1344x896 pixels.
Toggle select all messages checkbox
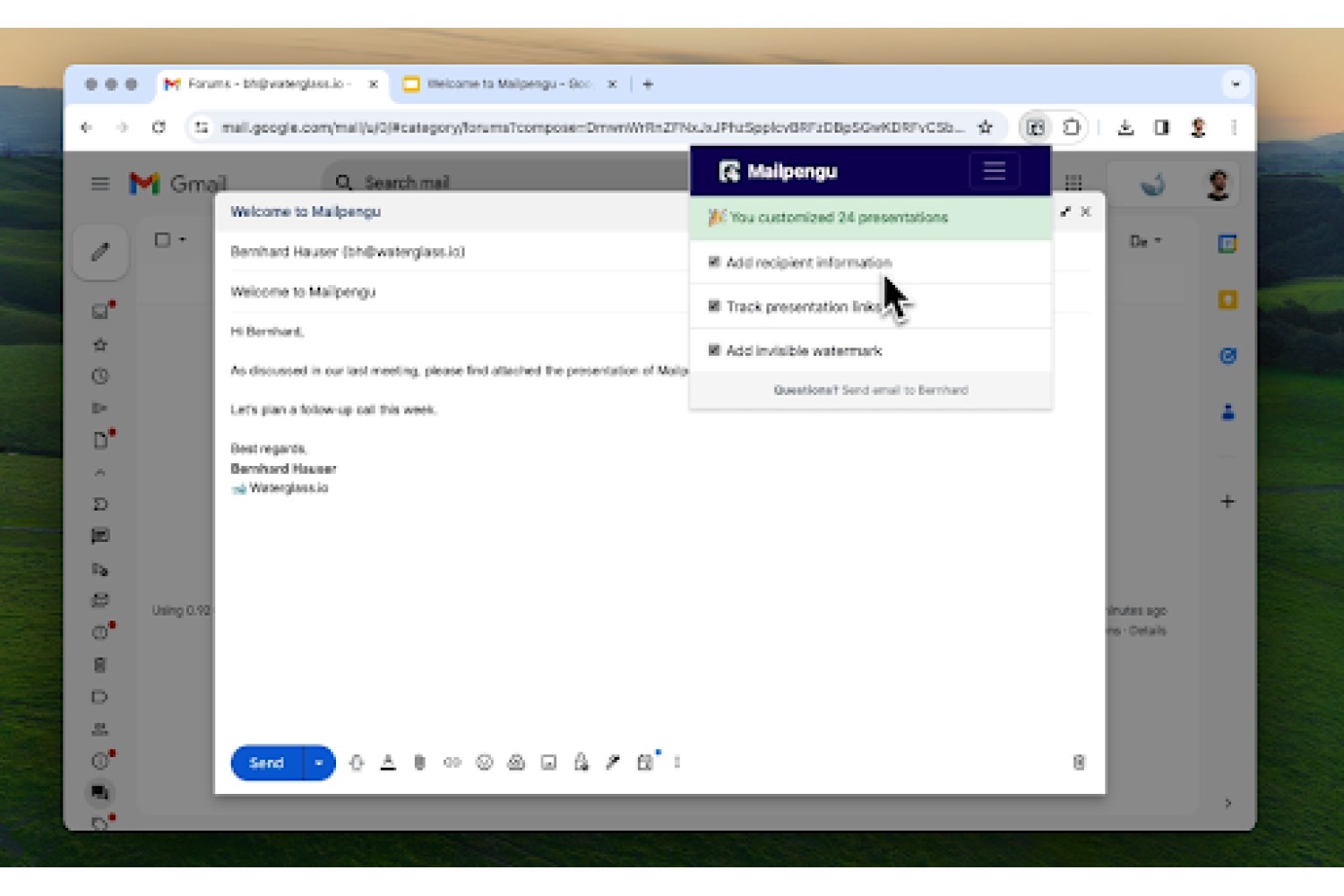(162, 240)
